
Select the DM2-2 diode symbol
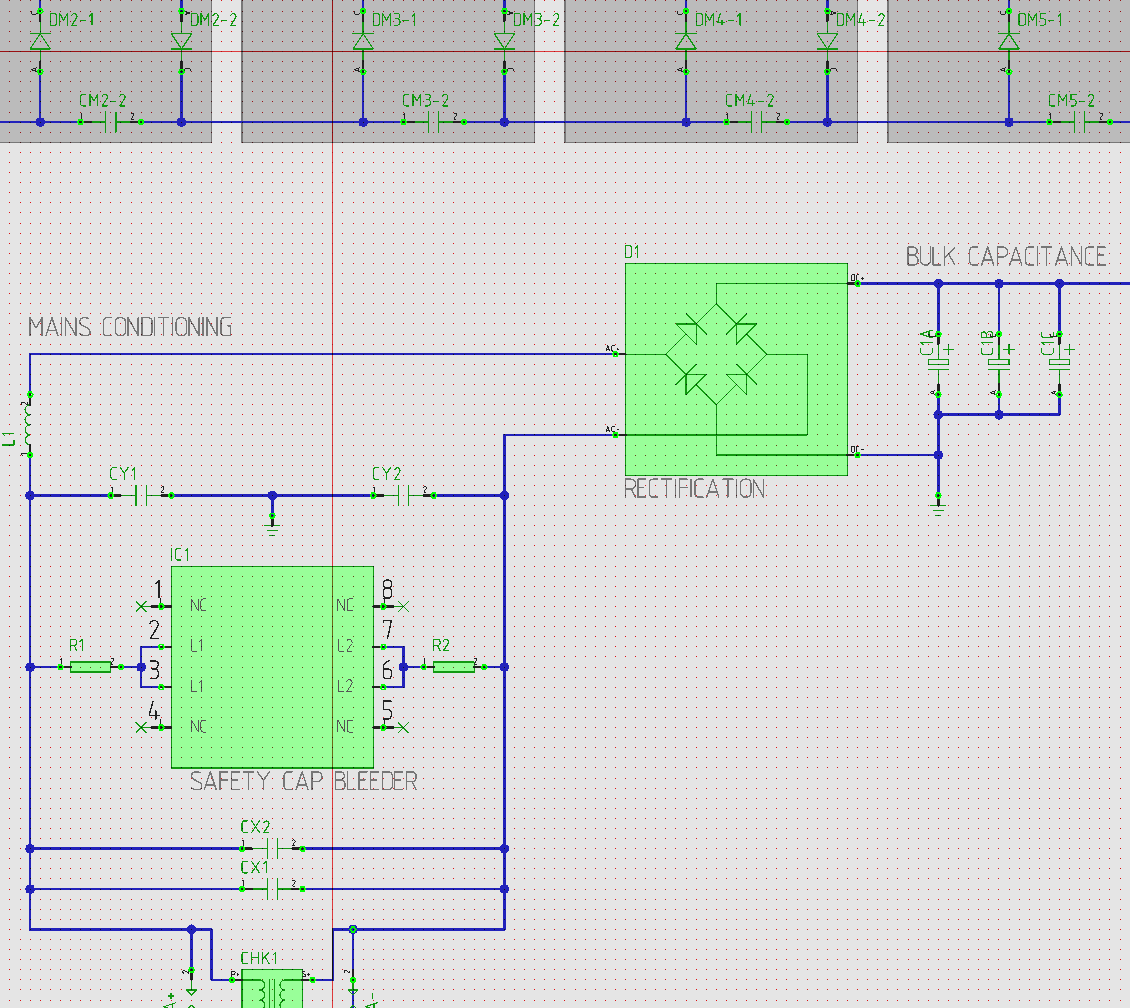pyautogui.click(x=182, y=41)
